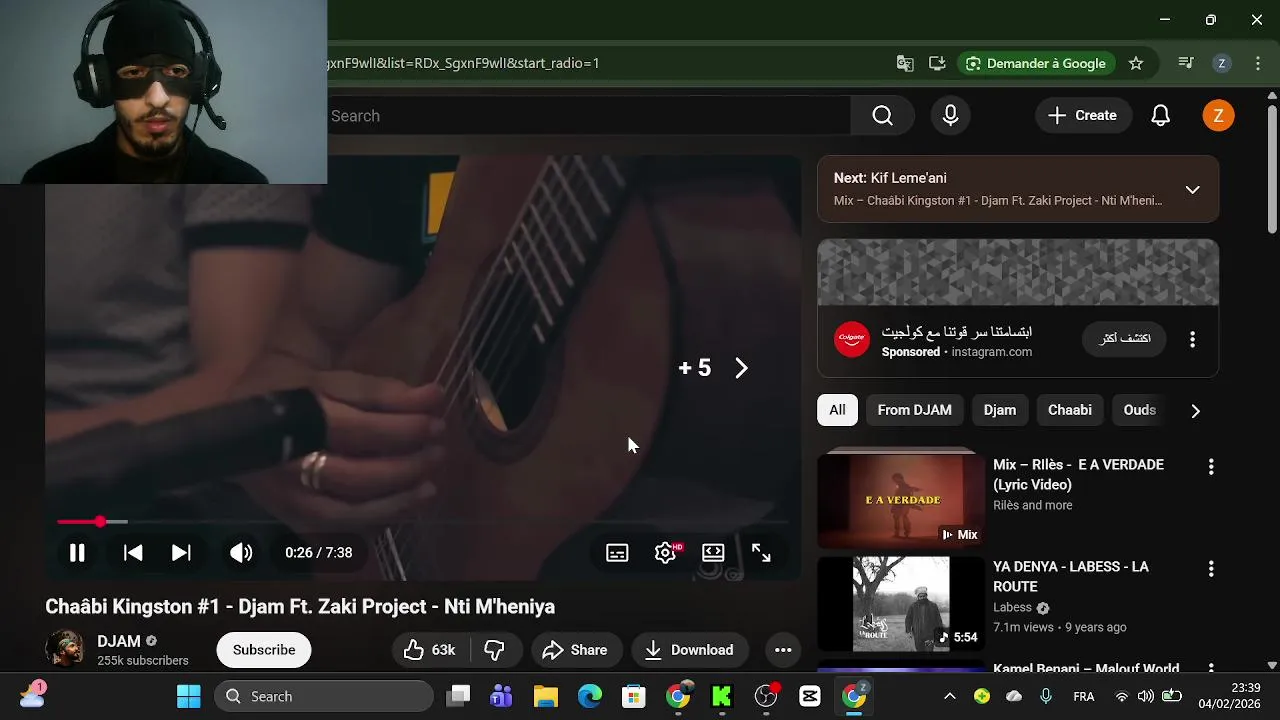Open Microsoft Store from taskbar
The width and height of the screenshot is (1280, 720).
click(634, 696)
